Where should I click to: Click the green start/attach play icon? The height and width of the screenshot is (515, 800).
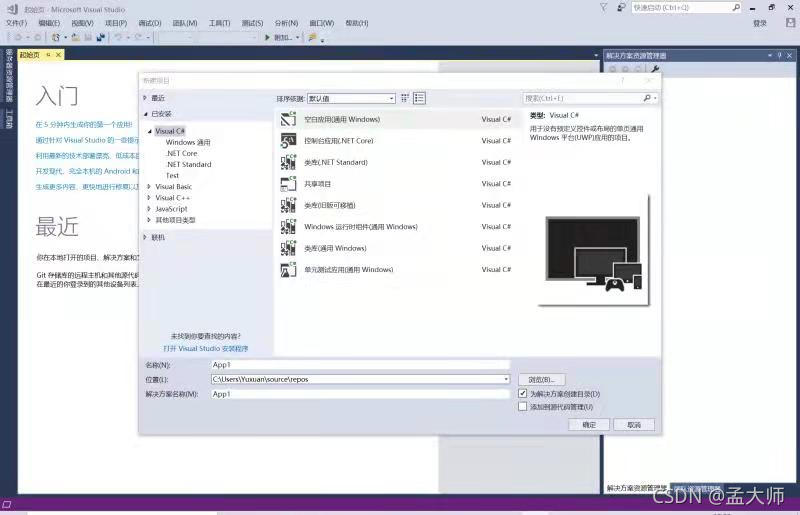pyautogui.click(x=267, y=37)
